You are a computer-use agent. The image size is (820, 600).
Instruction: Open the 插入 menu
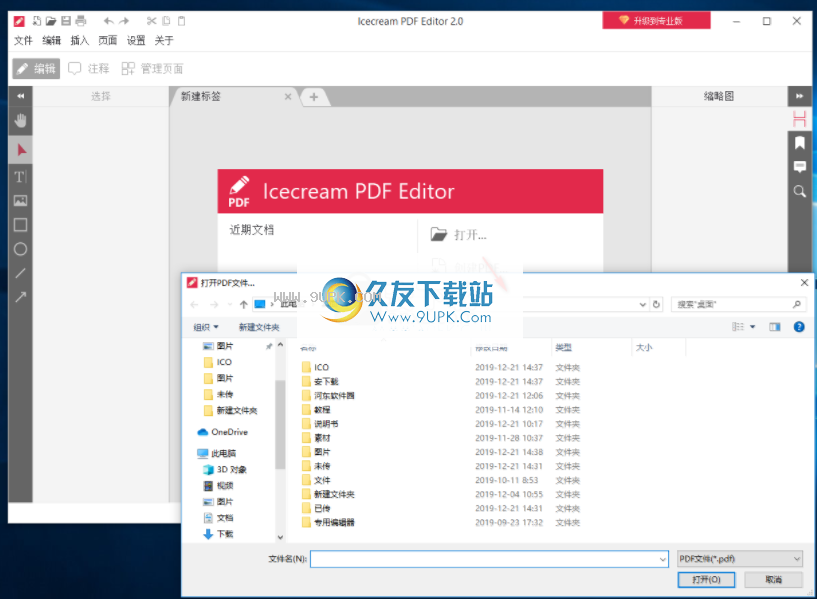click(x=79, y=40)
